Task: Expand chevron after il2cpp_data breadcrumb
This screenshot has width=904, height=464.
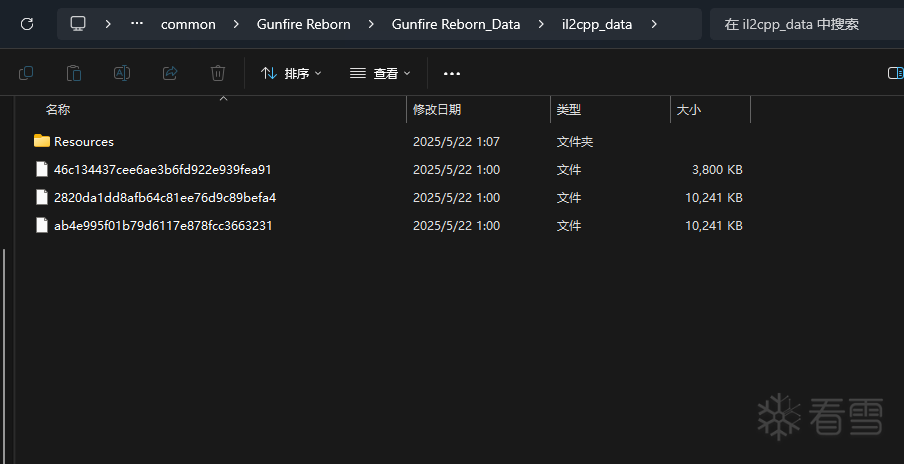Action: click(653, 24)
